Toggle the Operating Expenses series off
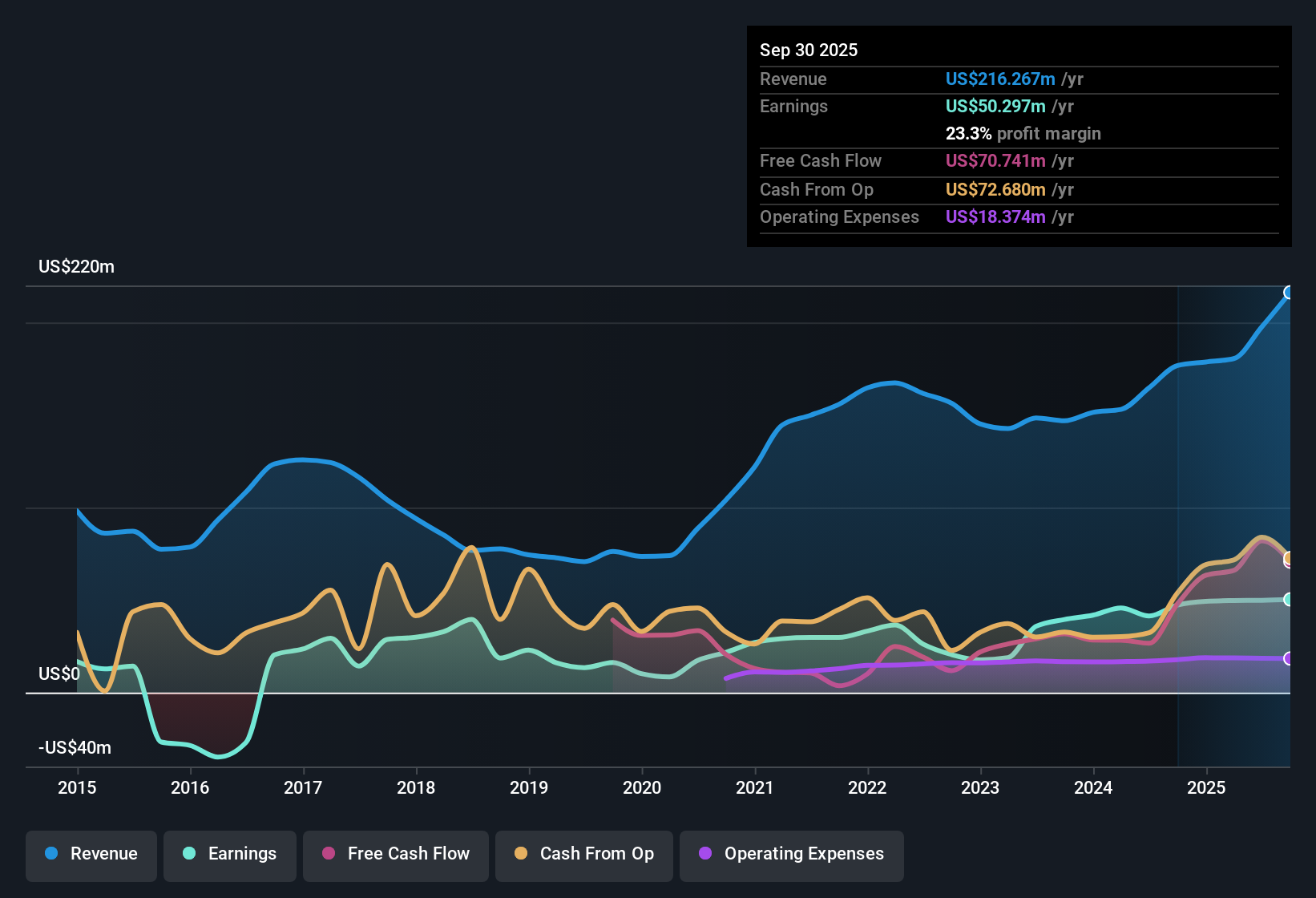The image size is (1316, 898). click(791, 854)
